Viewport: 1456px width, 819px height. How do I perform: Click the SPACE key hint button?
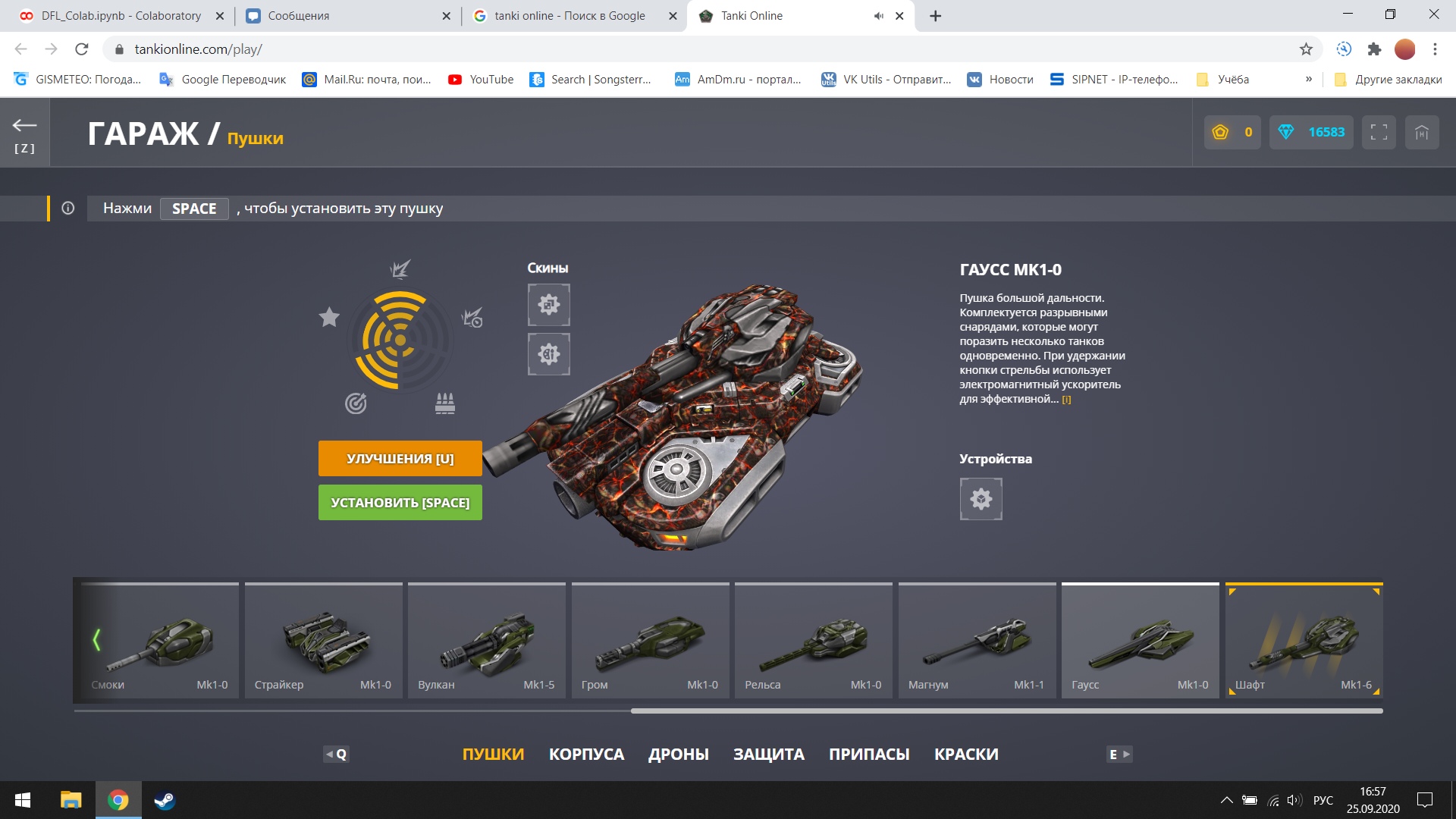click(194, 209)
